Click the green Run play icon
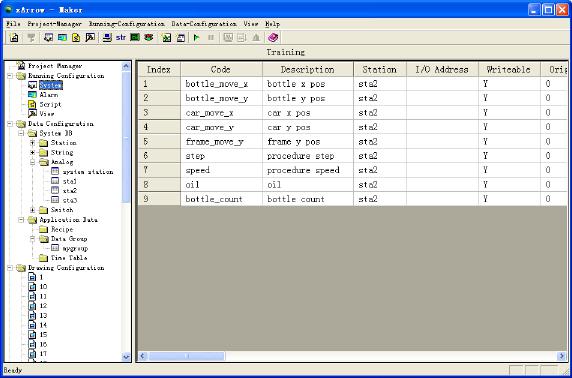 (x=197, y=38)
